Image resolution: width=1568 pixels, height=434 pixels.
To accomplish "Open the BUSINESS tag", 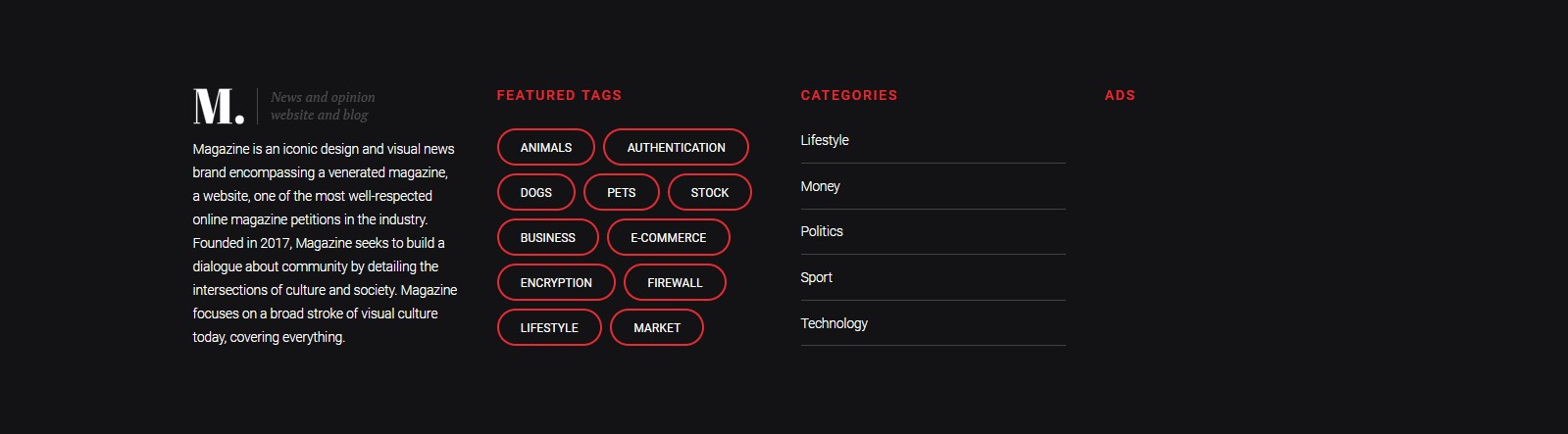I will [548, 237].
